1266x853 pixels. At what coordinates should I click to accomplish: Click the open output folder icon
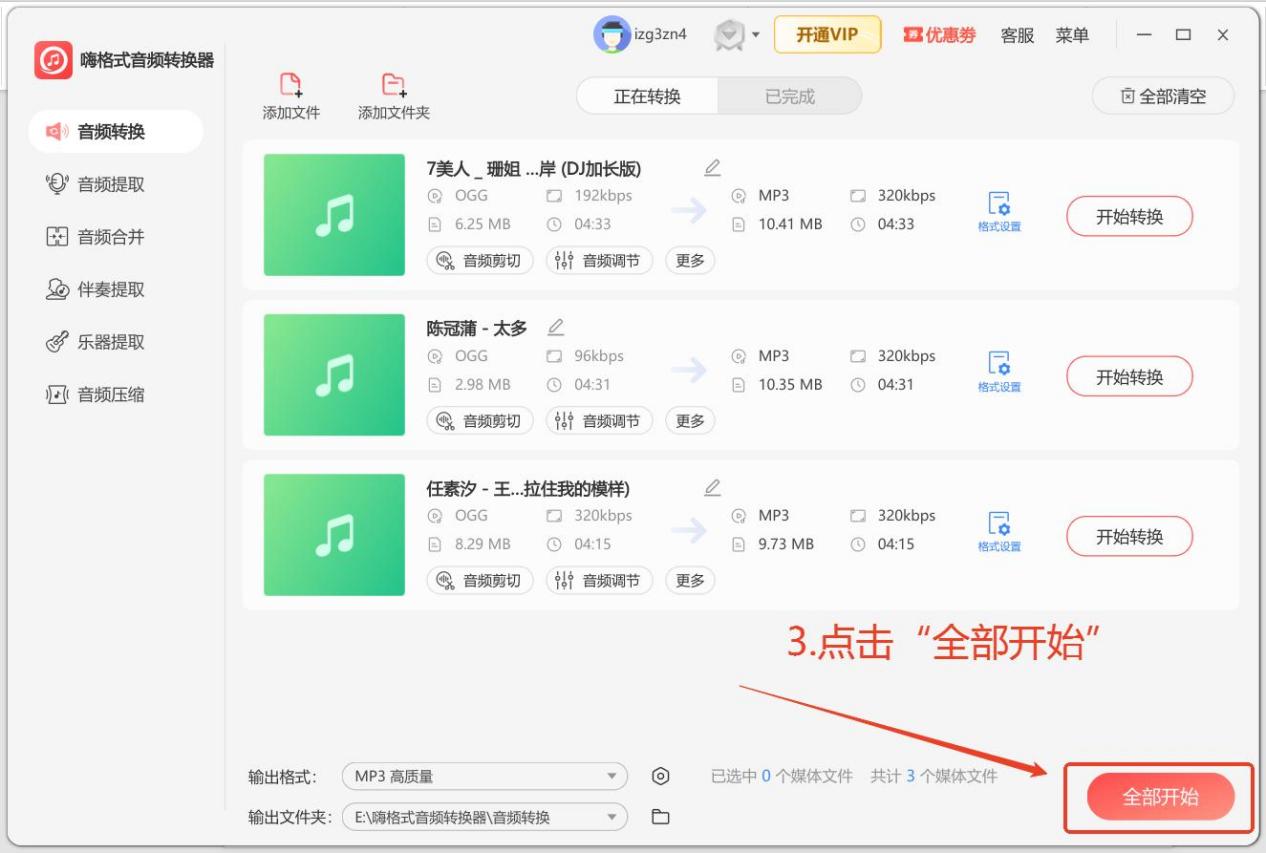pyautogui.click(x=660, y=817)
